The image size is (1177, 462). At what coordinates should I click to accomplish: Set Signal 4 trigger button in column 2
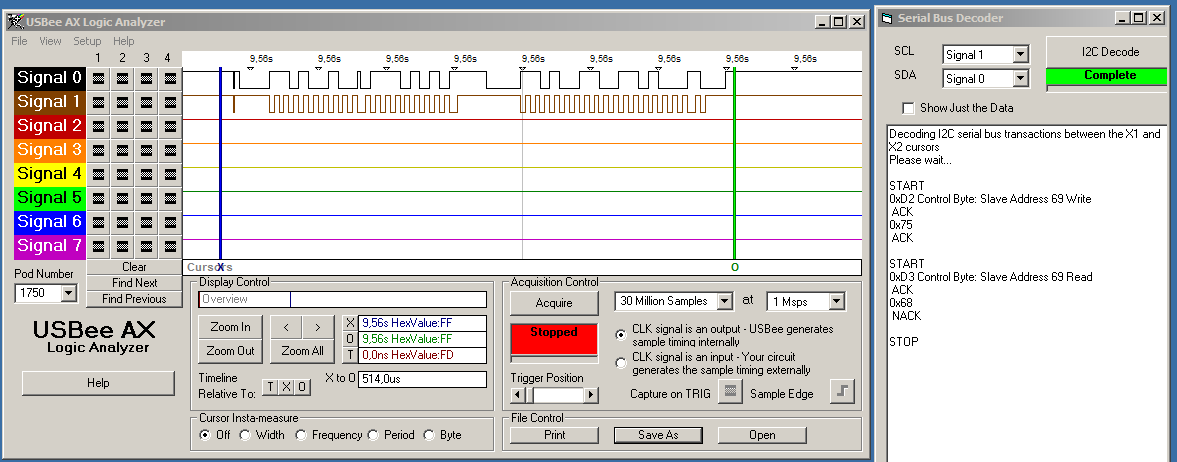pyautogui.click(x=122, y=174)
